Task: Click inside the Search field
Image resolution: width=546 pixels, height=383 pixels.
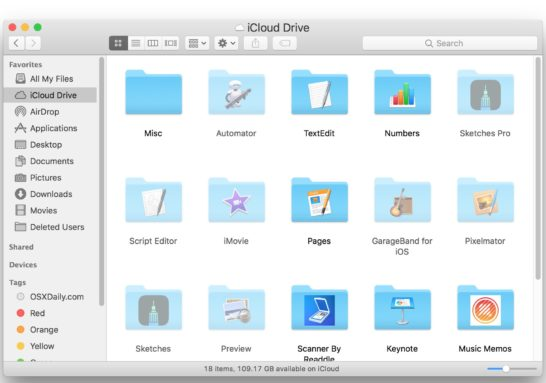Action: click(x=450, y=43)
